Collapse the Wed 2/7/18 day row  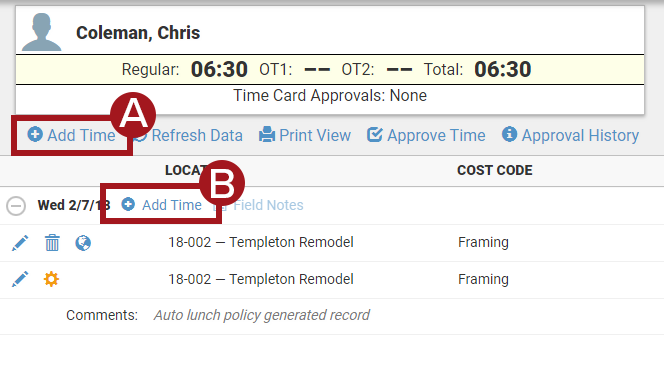[16, 206]
